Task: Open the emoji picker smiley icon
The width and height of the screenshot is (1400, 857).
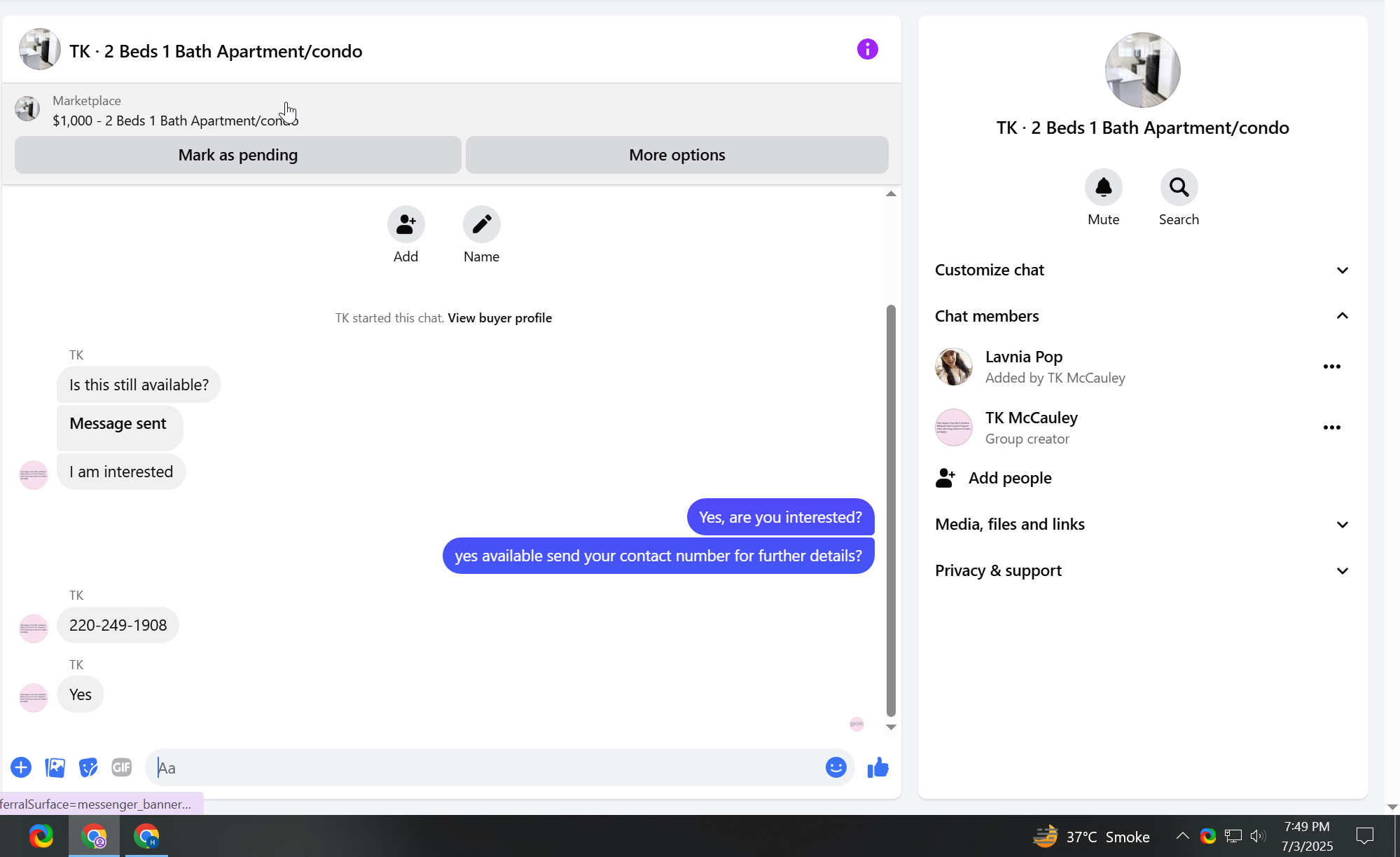Action: [836, 767]
